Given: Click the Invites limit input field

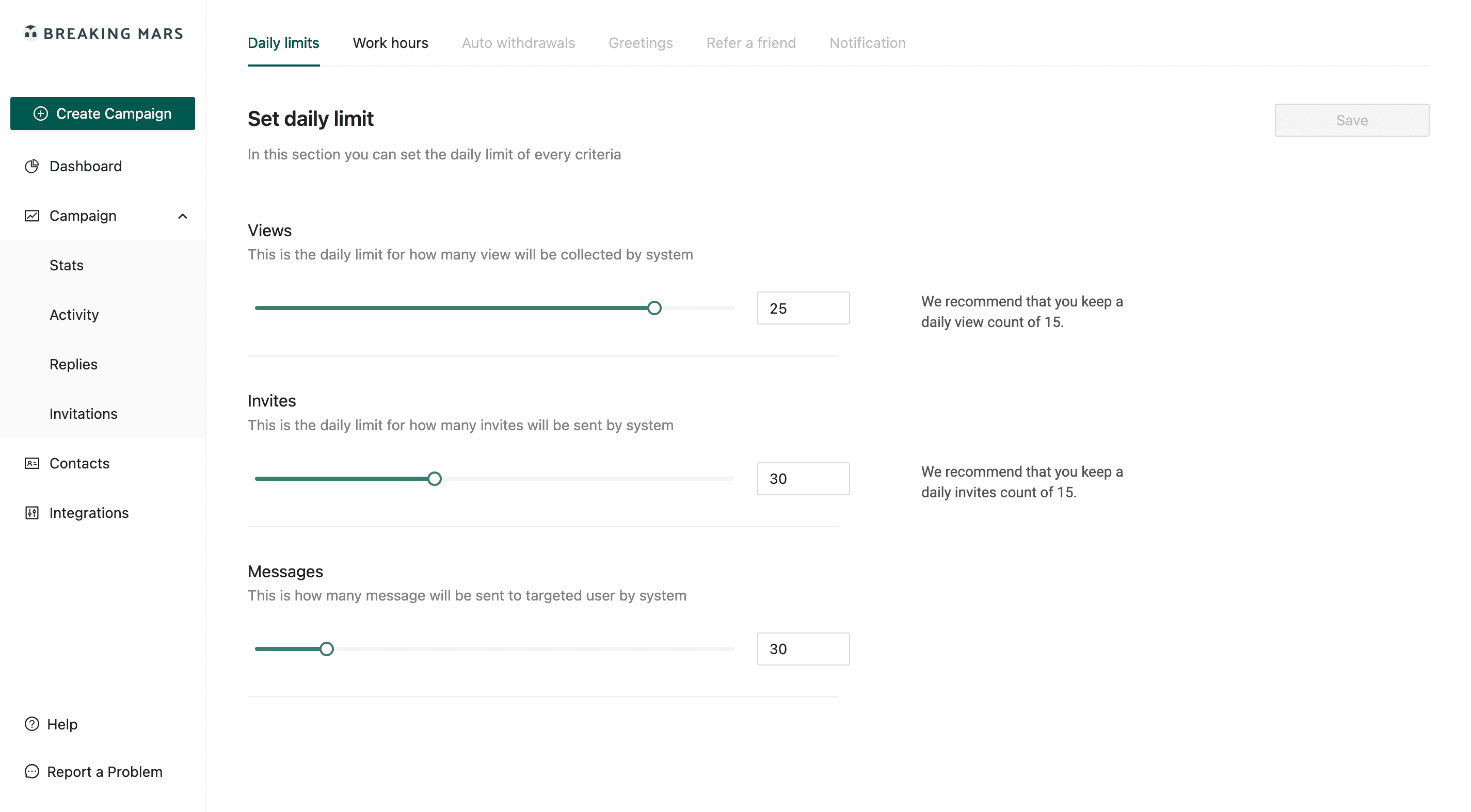Looking at the screenshot, I should point(803,479).
